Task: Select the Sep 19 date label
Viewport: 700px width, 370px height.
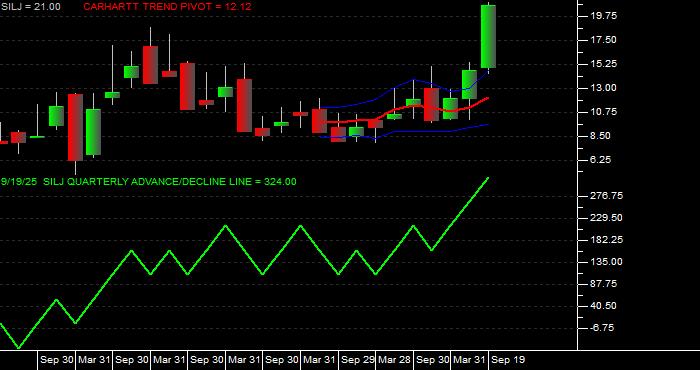Action: (x=508, y=360)
